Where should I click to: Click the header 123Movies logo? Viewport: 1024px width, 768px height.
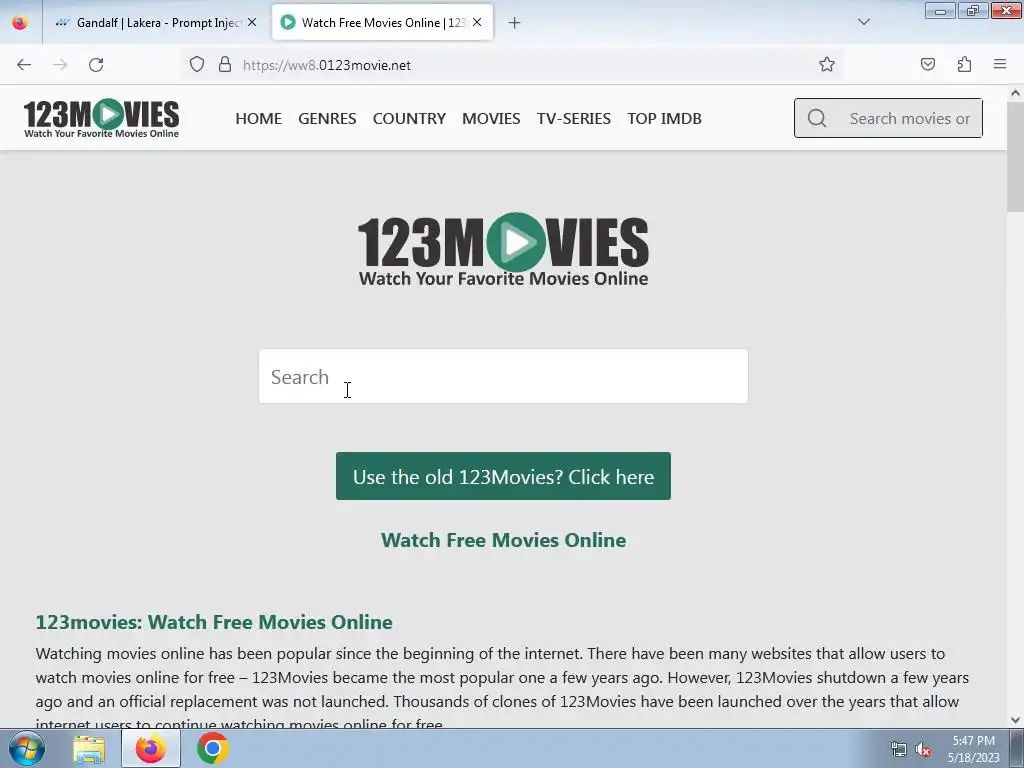(x=101, y=118)
